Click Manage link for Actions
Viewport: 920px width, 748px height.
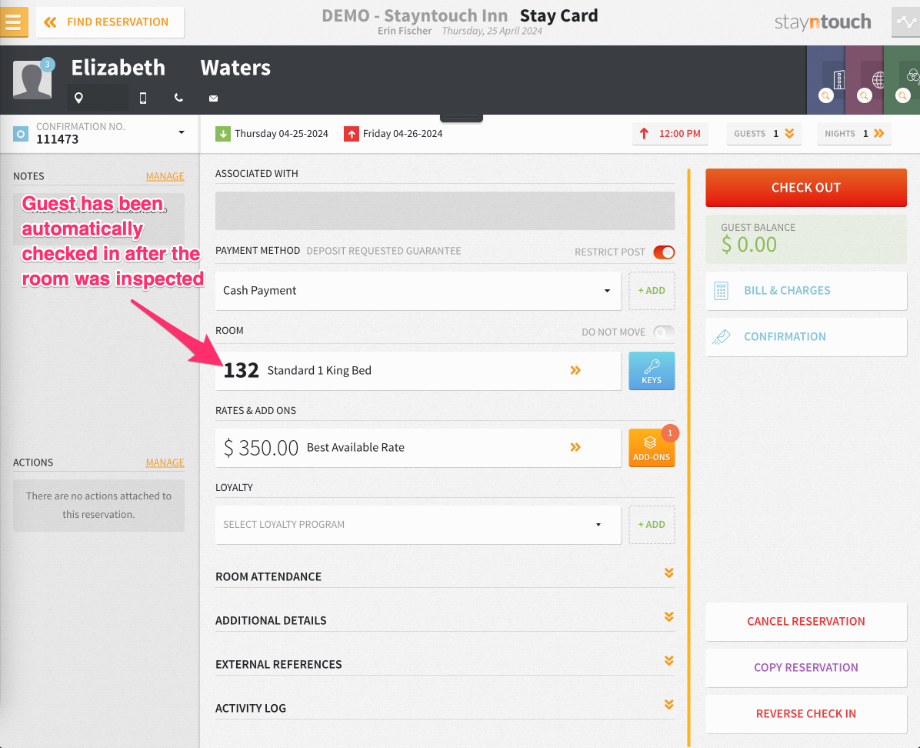(165, 462)
